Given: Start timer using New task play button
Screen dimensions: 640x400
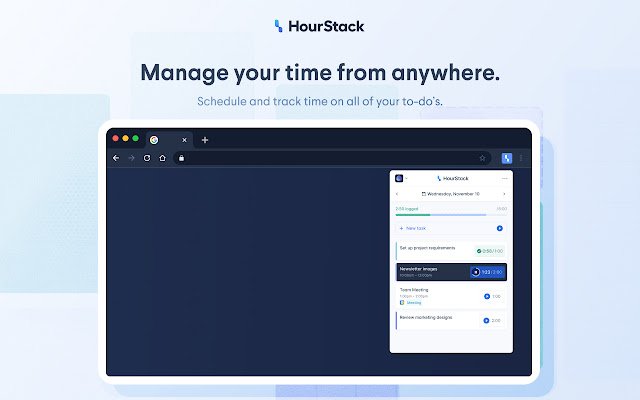Looking at the screenshot, I should (x=500, y=228).
